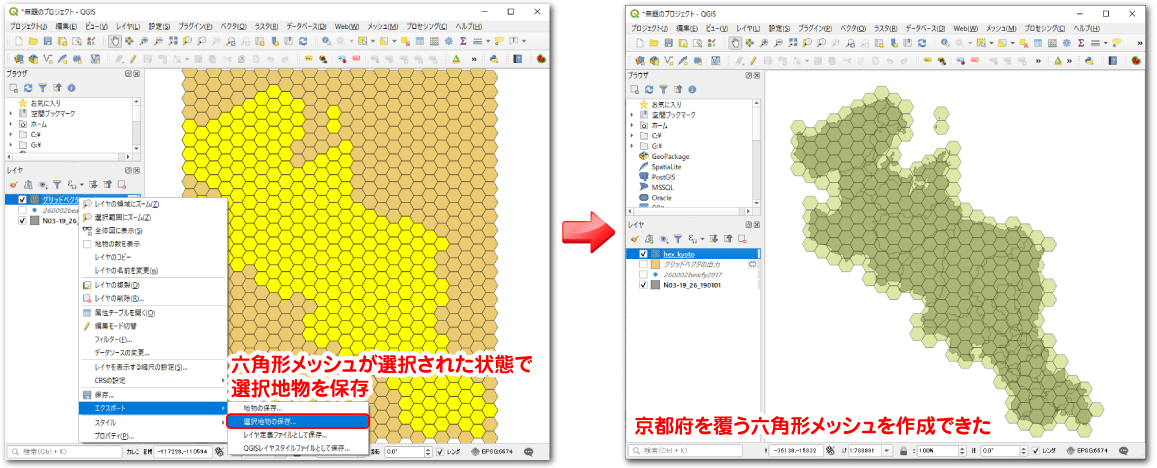Choose 選択地物の保存 in export submenu
Viewport: 1157px width, 468px height.
coord(297,421)
